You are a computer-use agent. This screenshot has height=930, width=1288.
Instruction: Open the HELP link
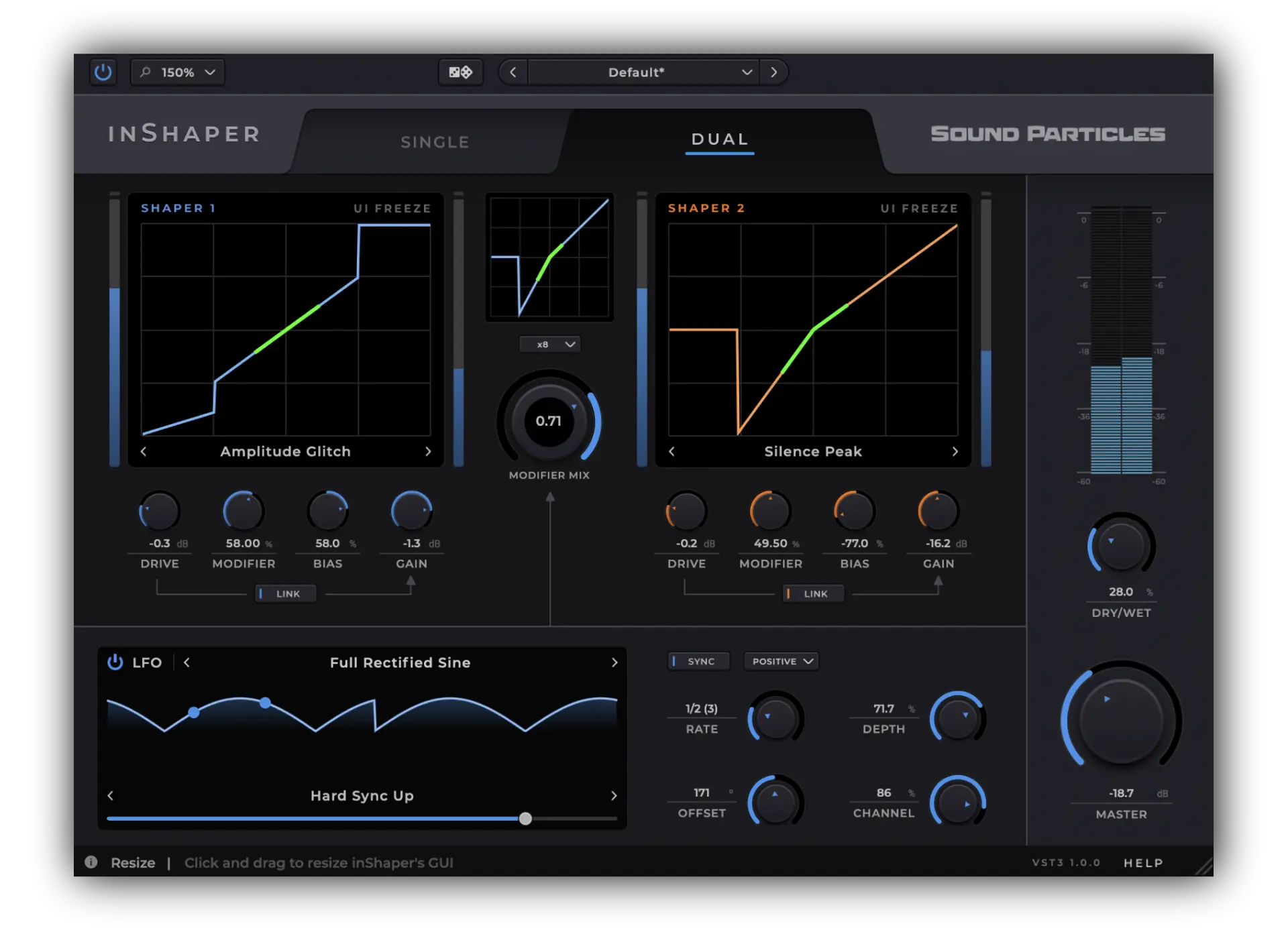[1143, 863]
